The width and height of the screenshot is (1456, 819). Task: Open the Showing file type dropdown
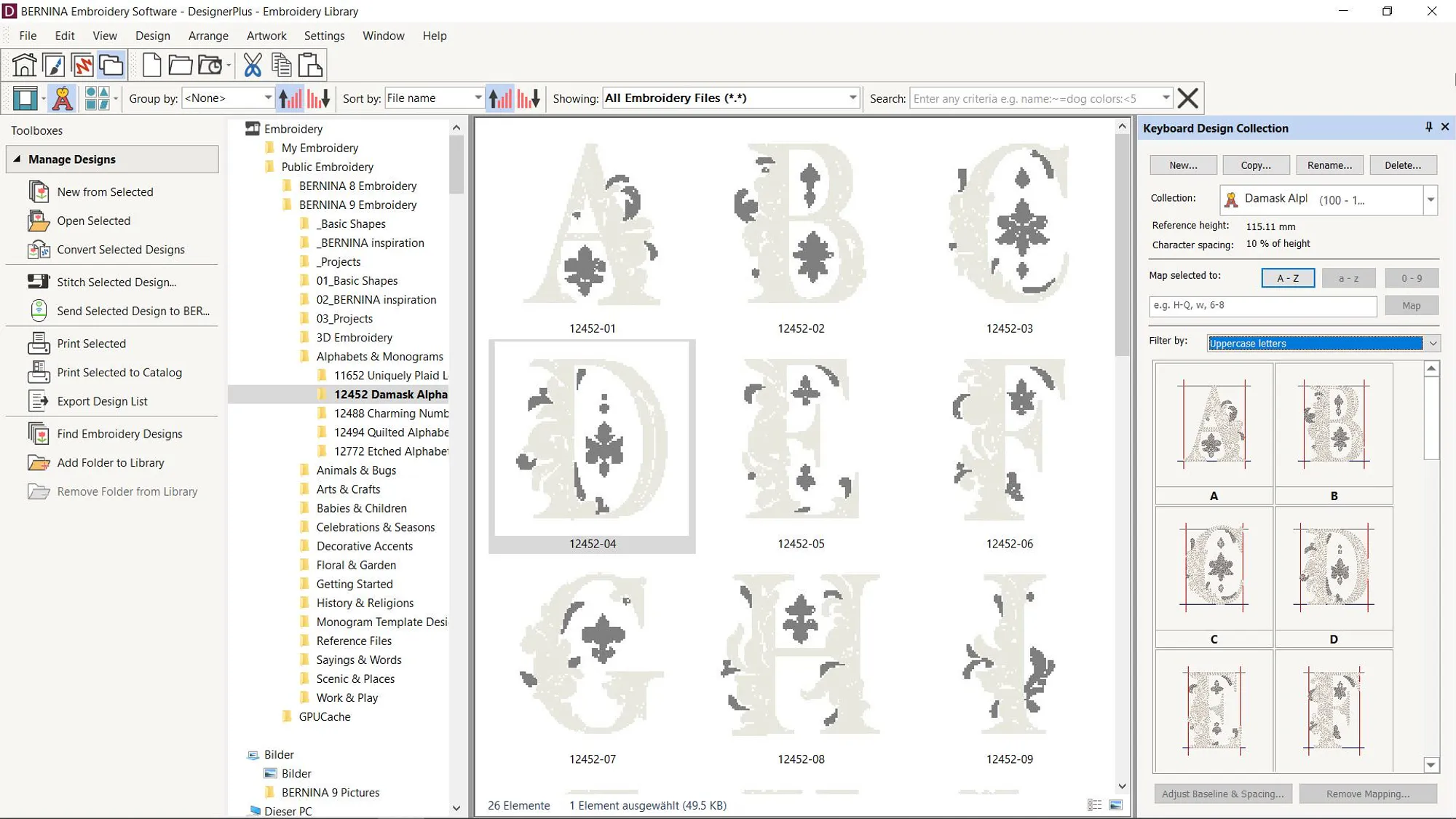(x=852, y=98)
